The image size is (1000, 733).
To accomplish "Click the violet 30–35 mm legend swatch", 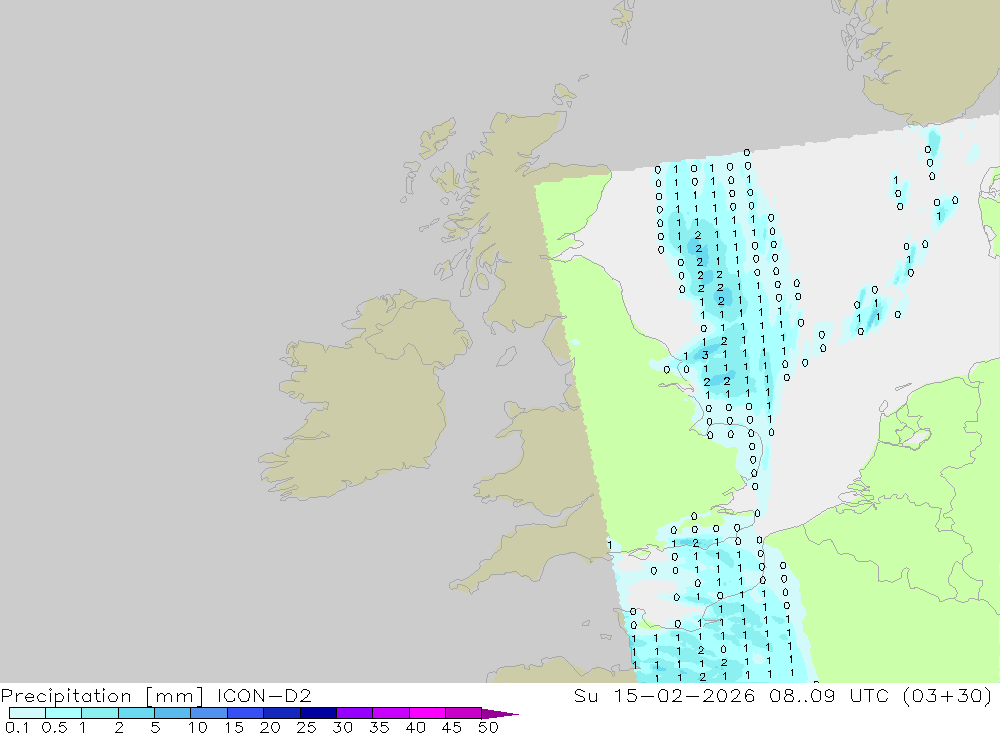I will click(354, 713).
